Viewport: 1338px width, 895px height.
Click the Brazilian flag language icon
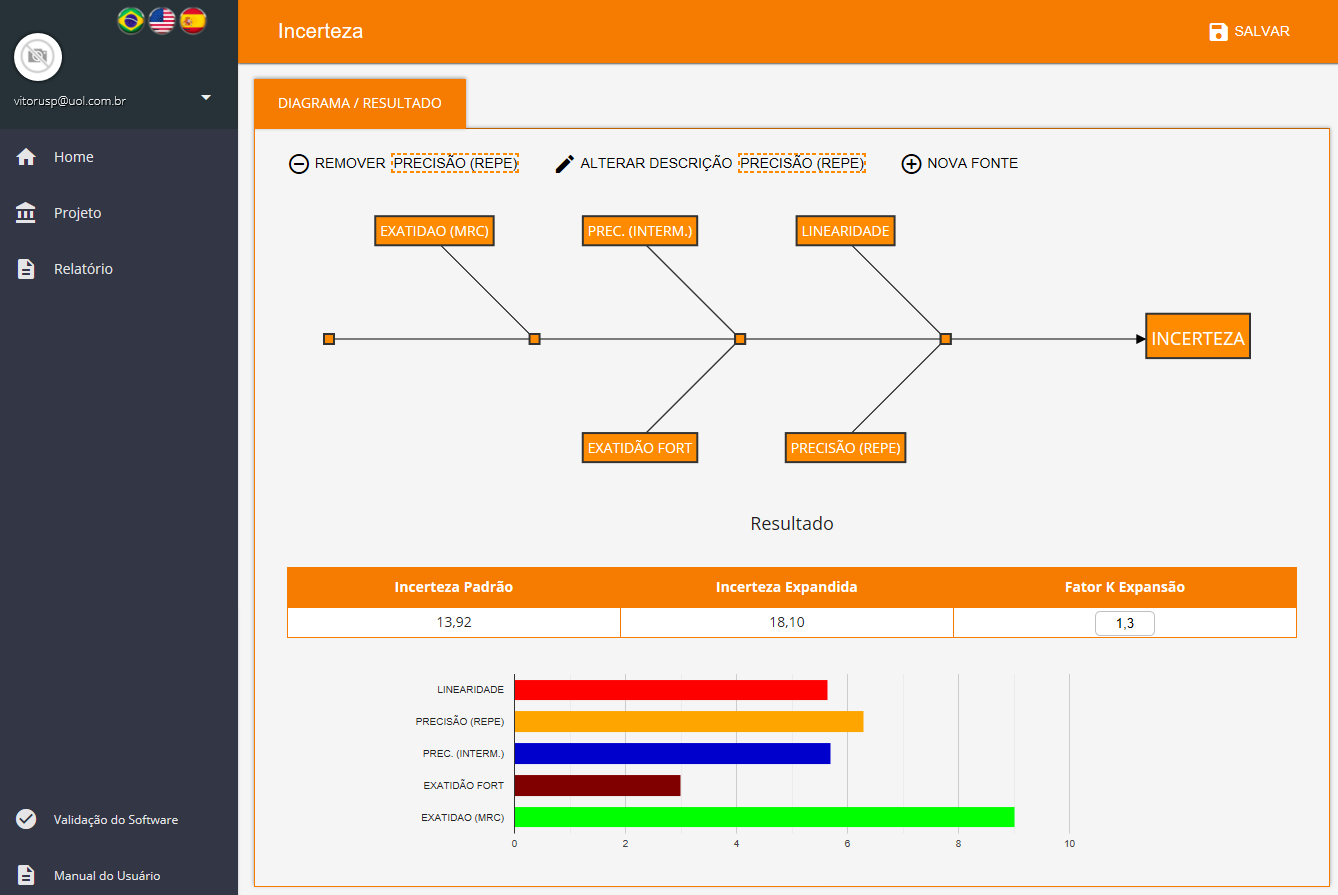click(131, 20)
